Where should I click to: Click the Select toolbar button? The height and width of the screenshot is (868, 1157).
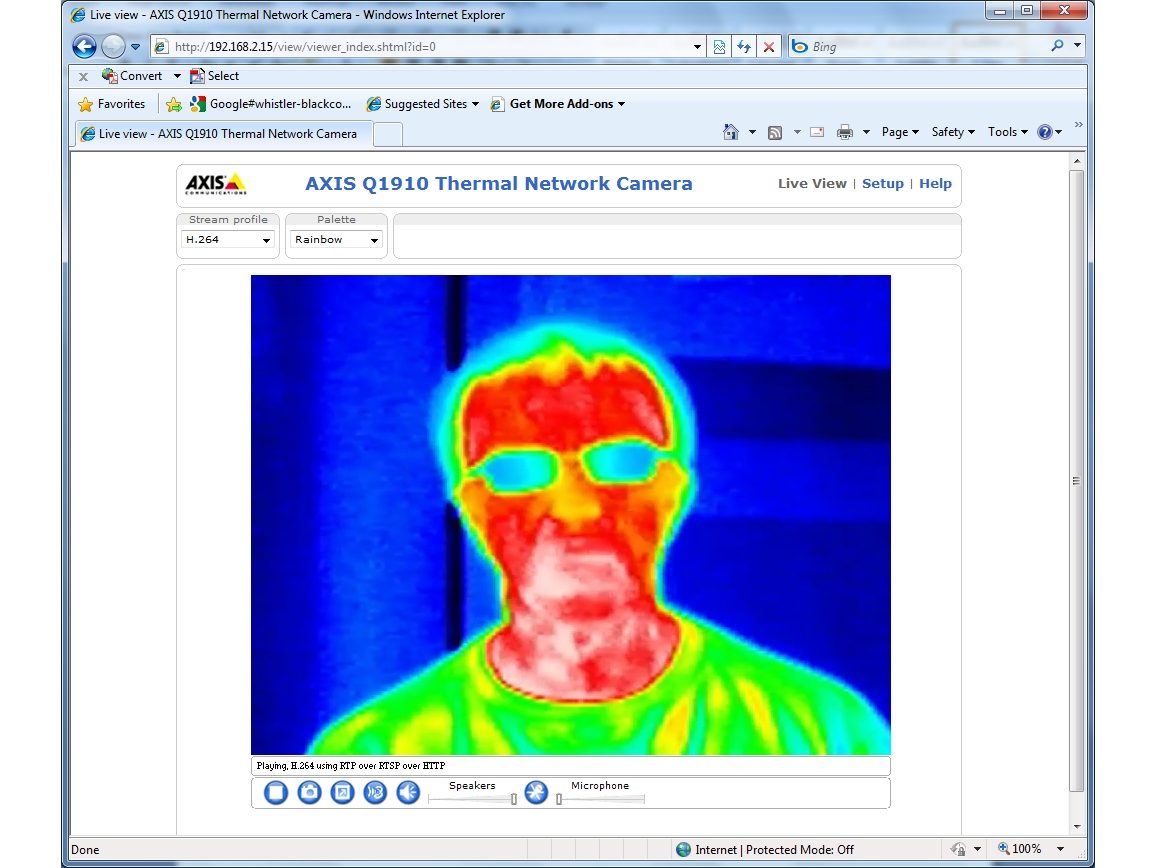pos(215,76)
